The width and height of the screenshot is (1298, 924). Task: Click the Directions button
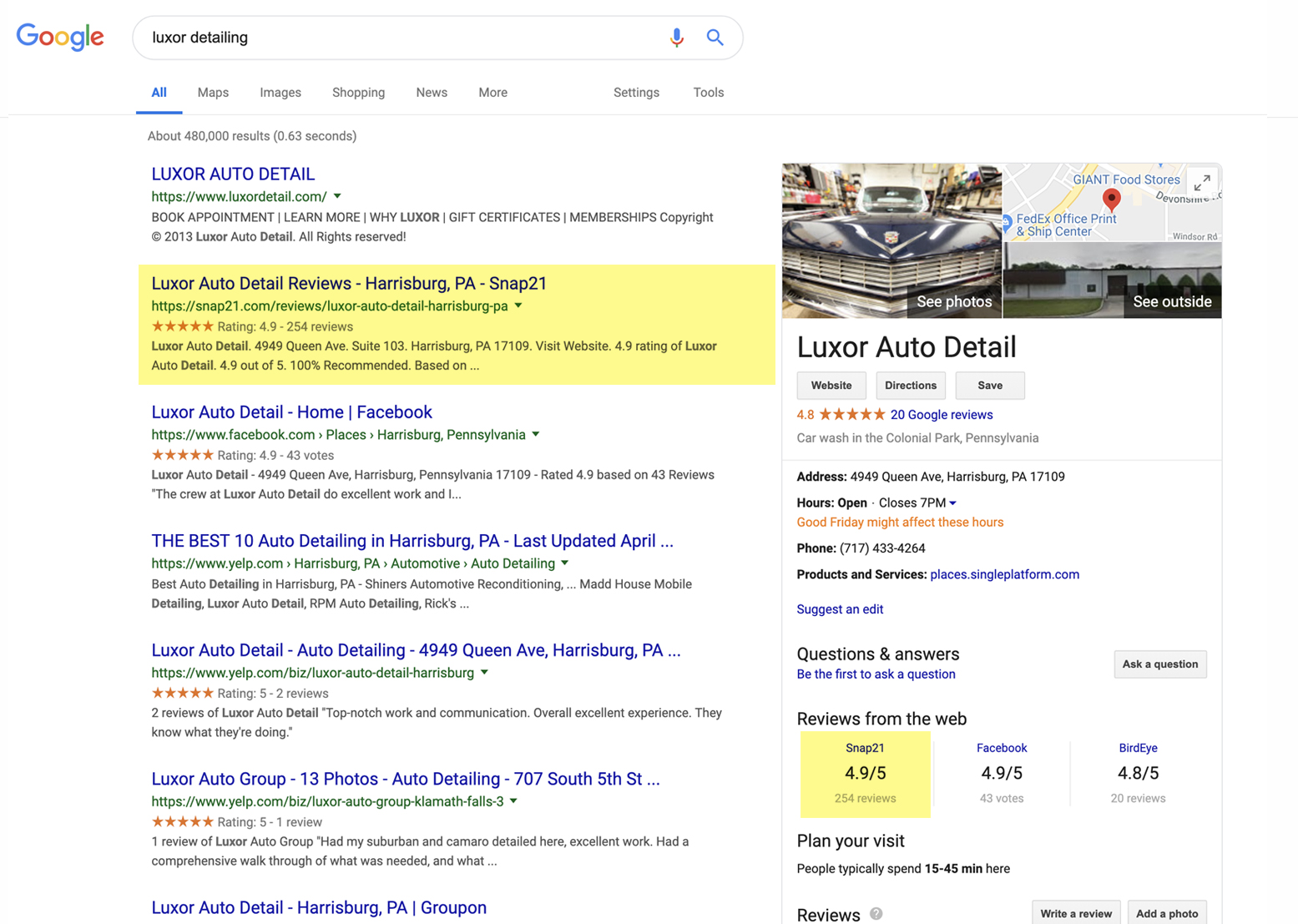coord(911,386)
